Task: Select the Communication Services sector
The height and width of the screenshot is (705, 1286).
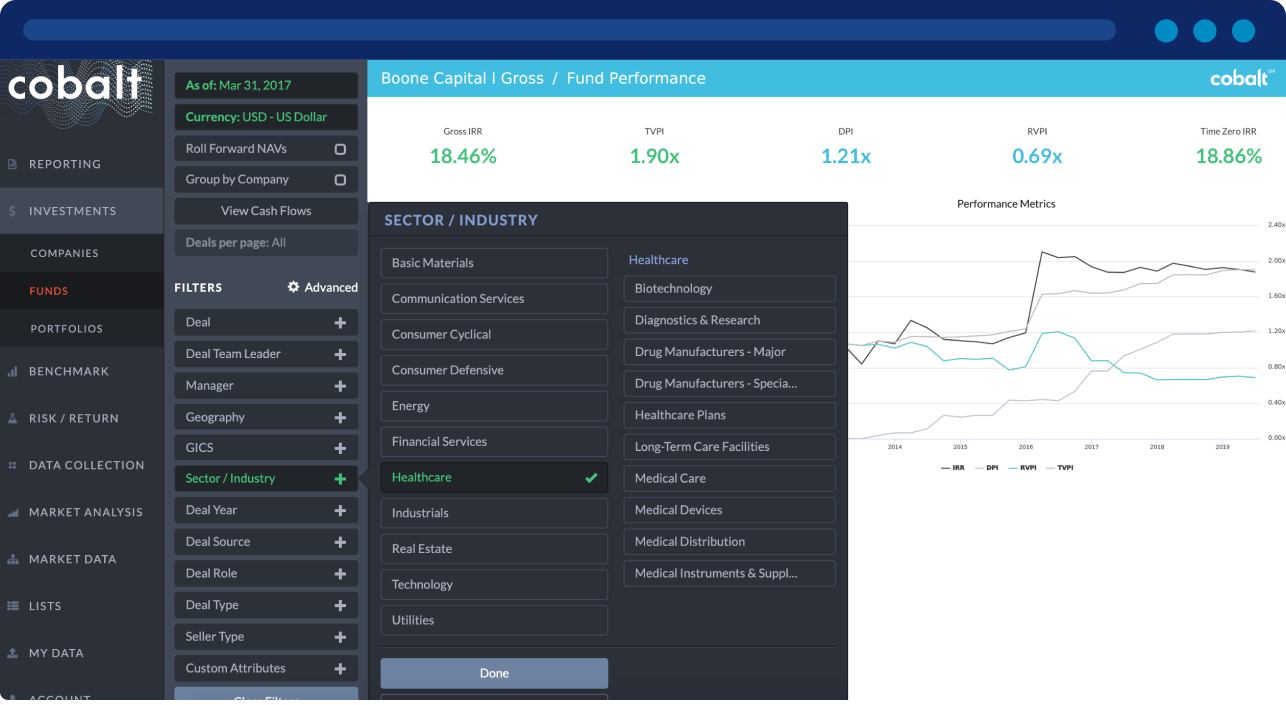Action: point(494,299)
